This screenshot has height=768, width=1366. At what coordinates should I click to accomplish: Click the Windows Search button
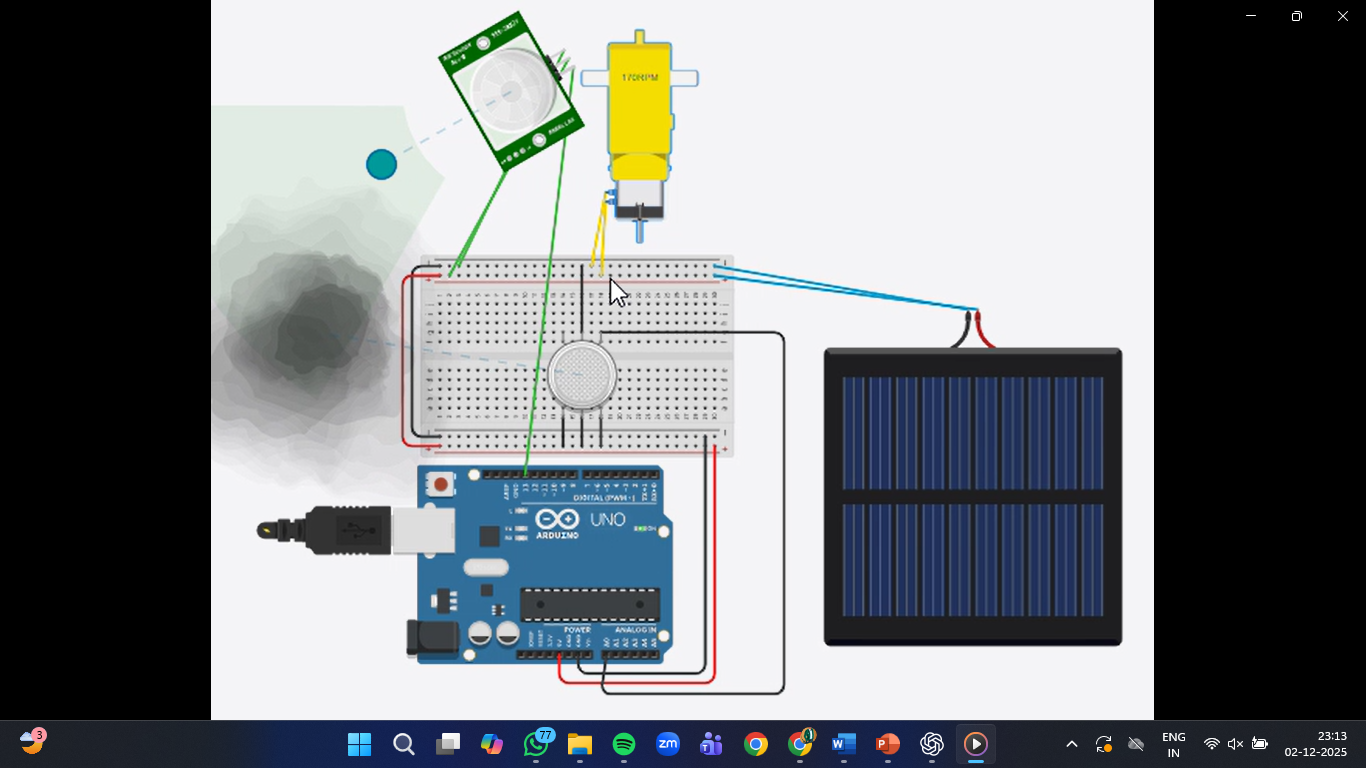[x=403, y=745]
